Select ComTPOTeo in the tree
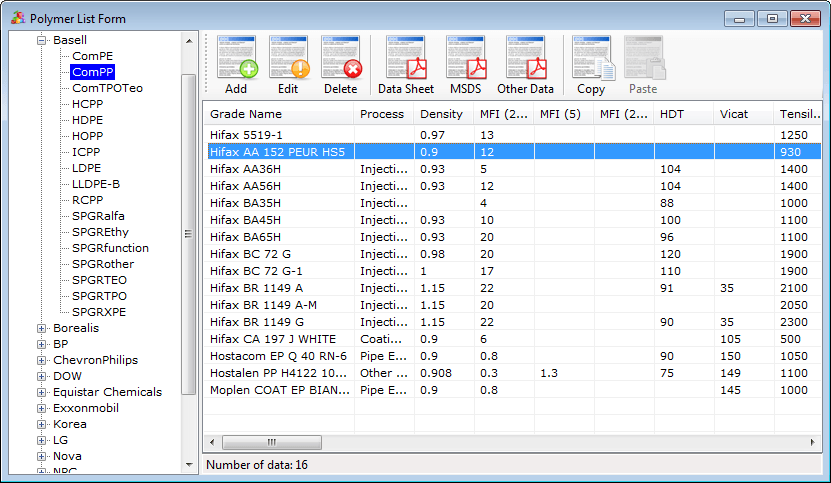The height and width of the screenshot is (483, 831). (108, 88)
